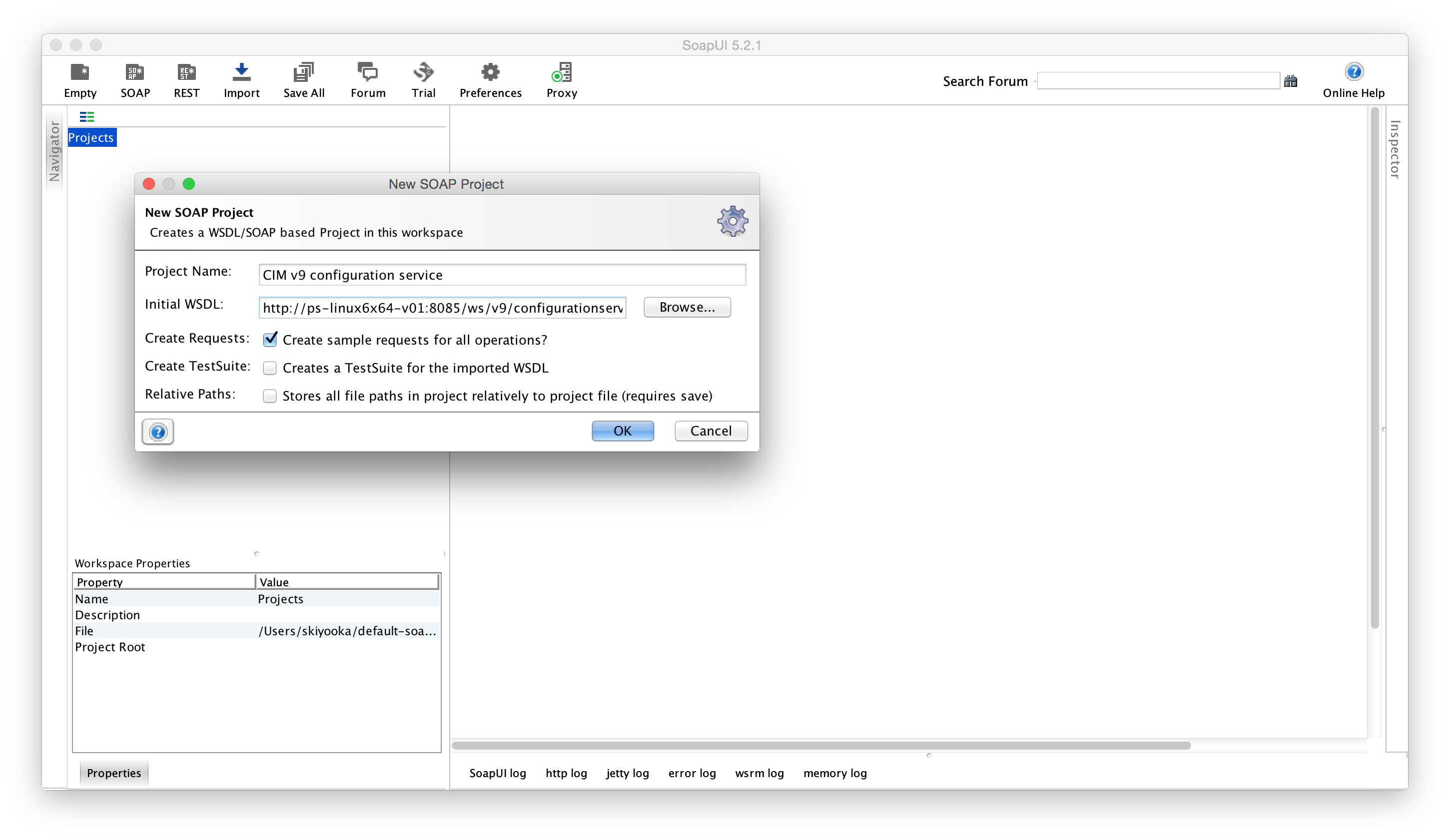Viewport: 1450px width, 840px height.
Task: Save All open projects
Action: pyautogui.click(x=303, y=80)
